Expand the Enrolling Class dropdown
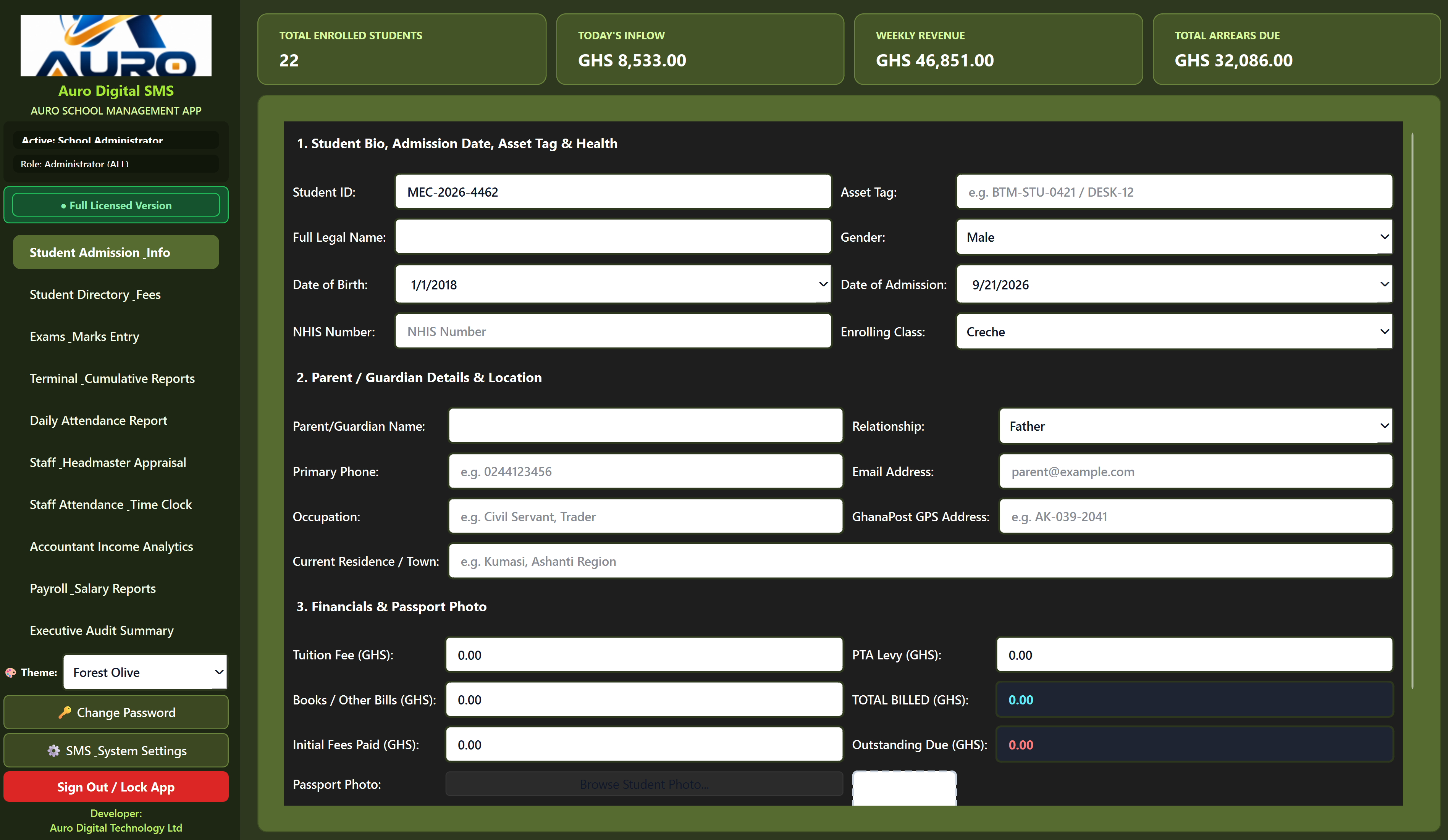1448x840 pixels. tap(1175, 331)
